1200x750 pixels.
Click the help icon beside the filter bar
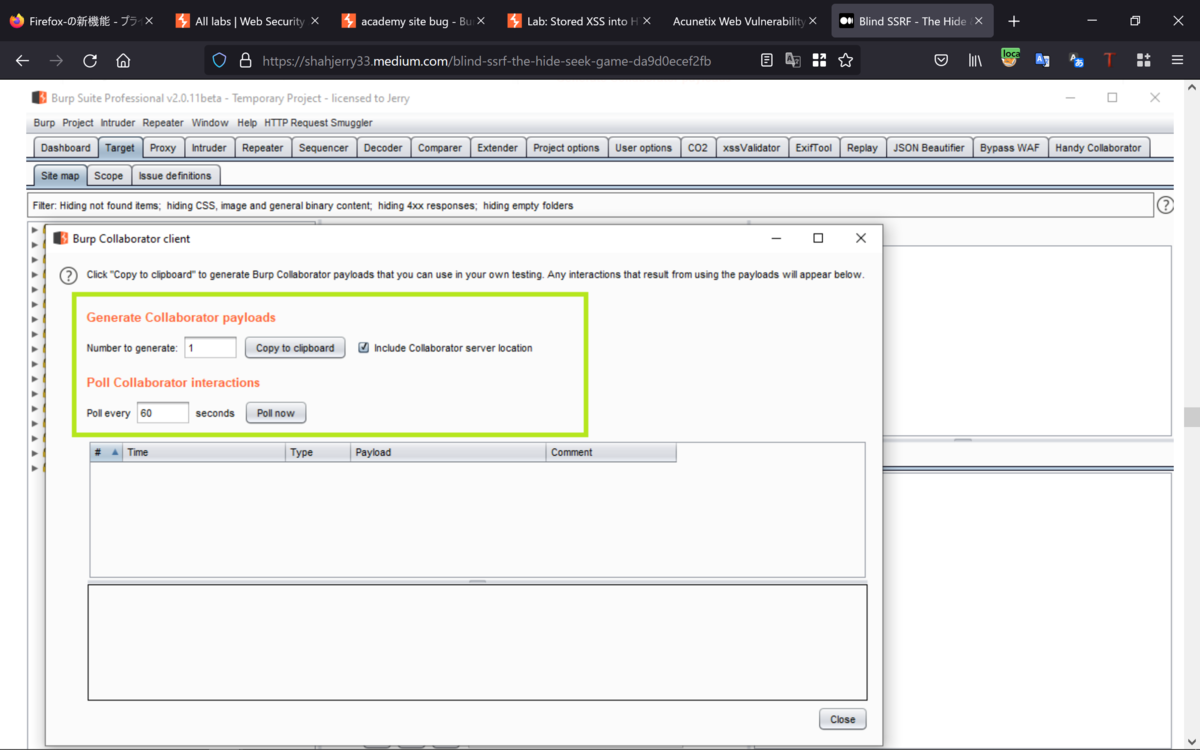click(x=1166, y=205)
